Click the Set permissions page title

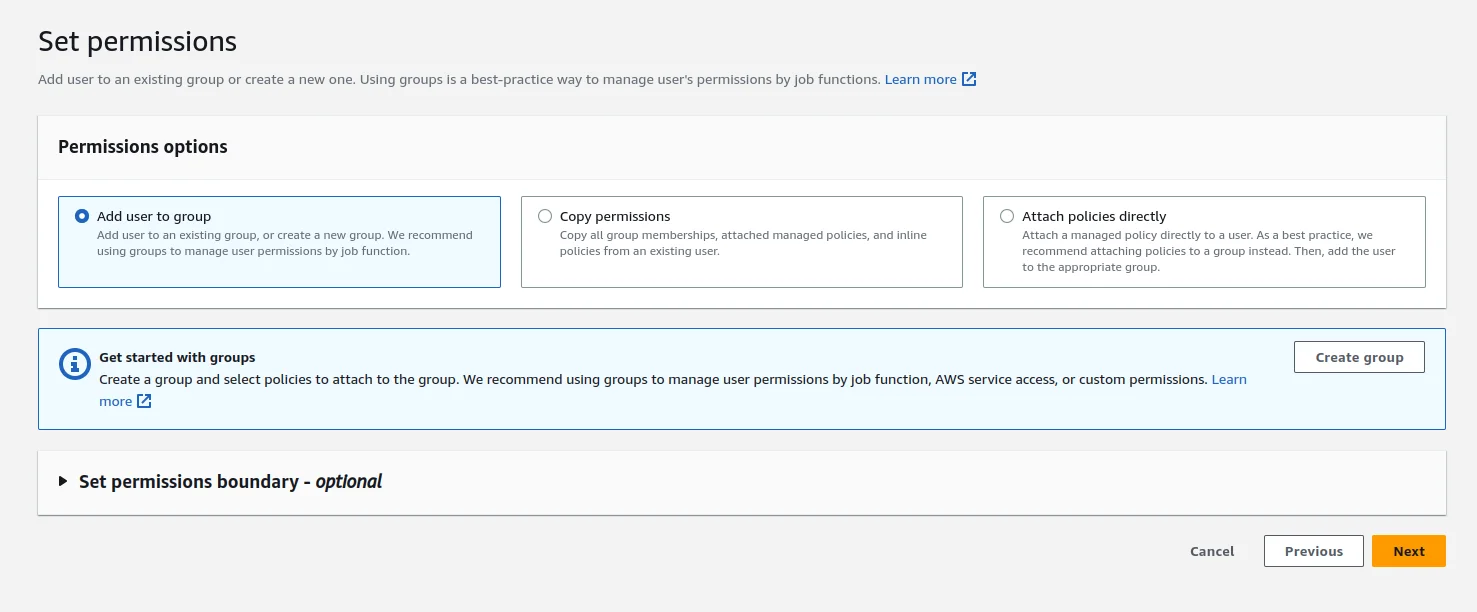[x=137, y=41]
